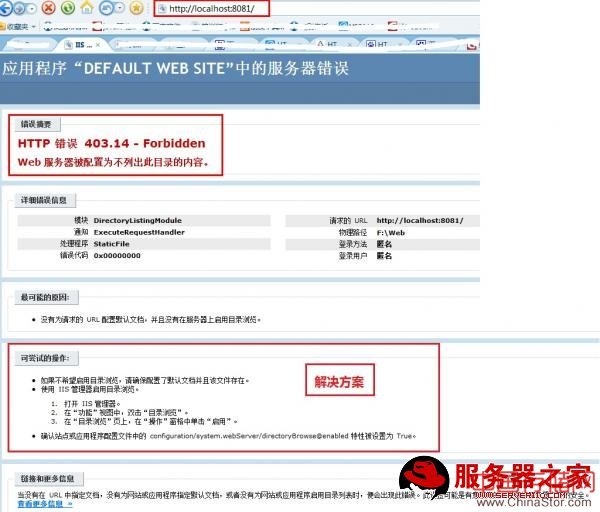Click the green refresh page icon
The width and height of the screenshot is (600, 512).
(68, 8)
